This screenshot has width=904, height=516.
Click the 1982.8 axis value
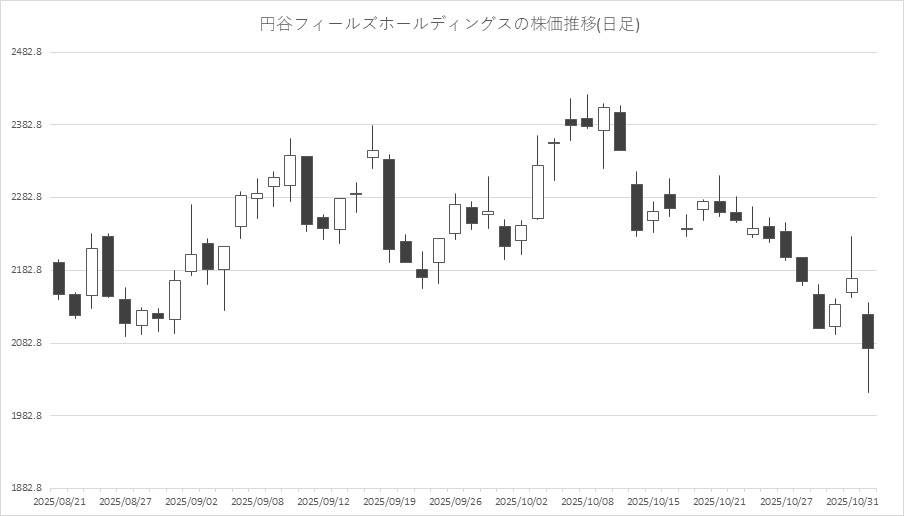tap(25, 416)
